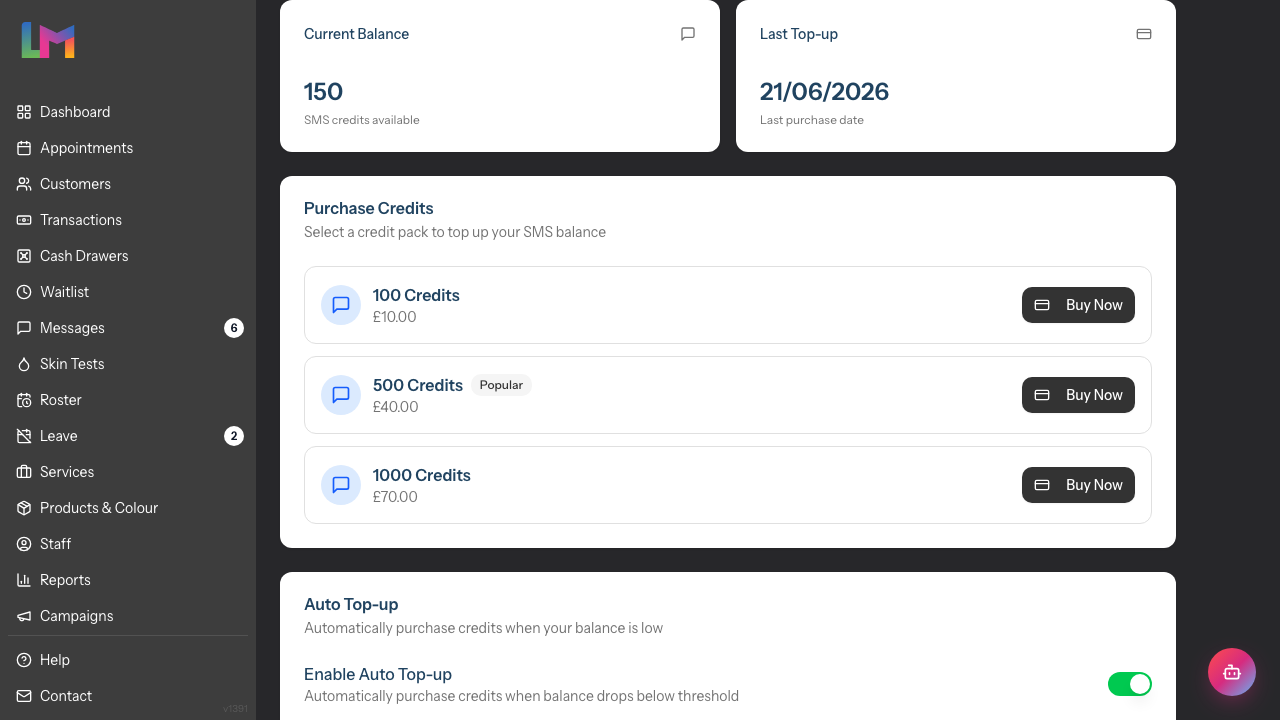Click the Last Top-up card icon
The width and height of the screenshot is (1280, 720).
pyautogui.click(x=1144, y=34)
